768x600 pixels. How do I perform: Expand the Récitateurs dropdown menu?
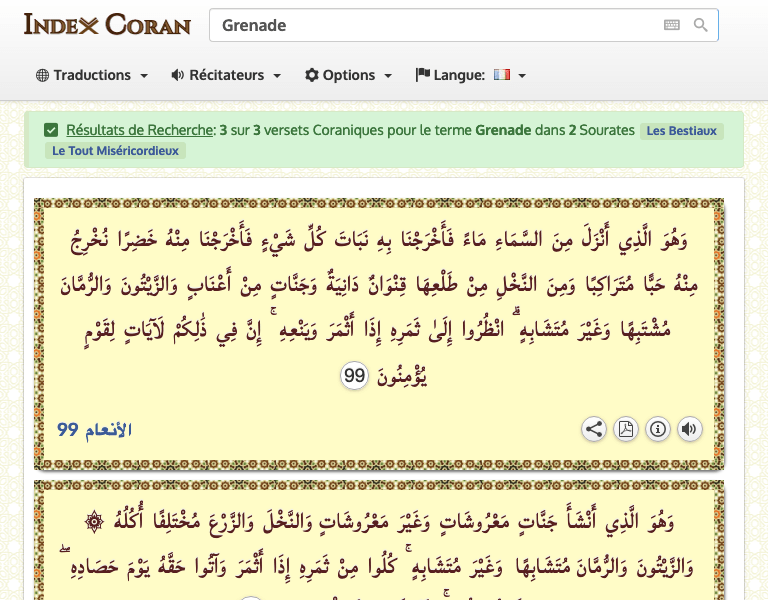pyautogui.click(x=226, y=75)
